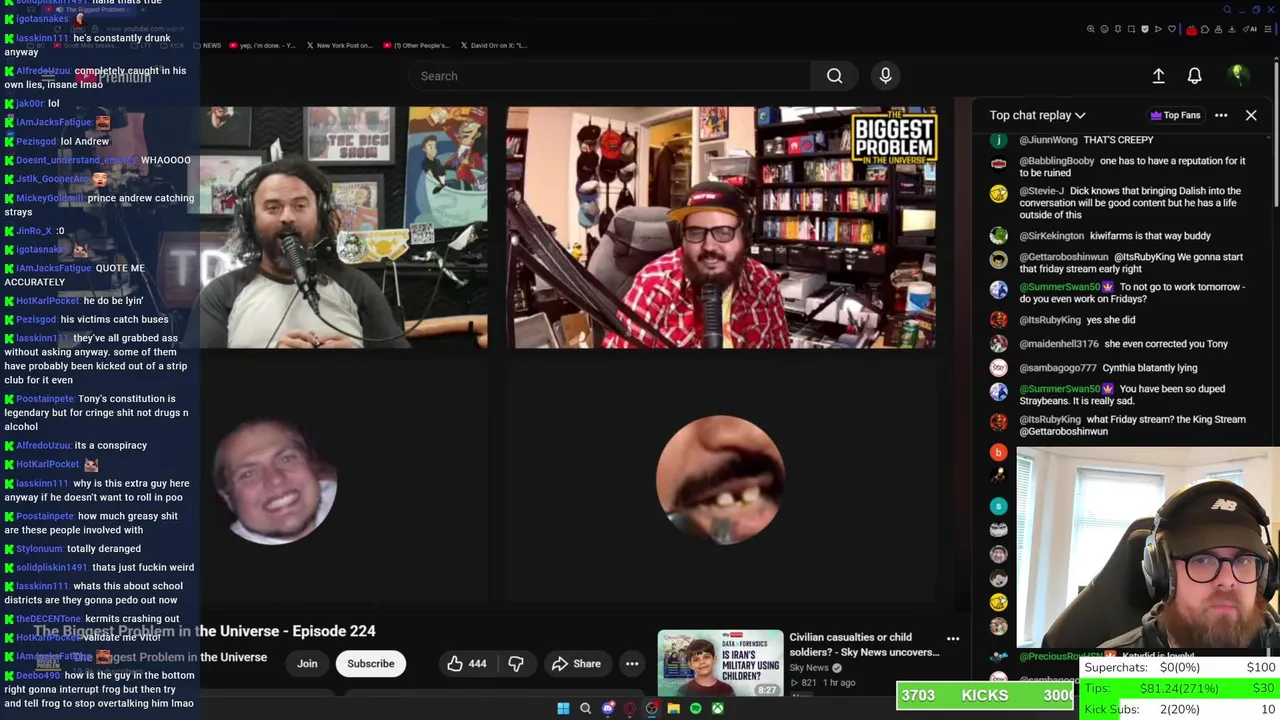The width and height of the screenshot is (1280, 720).
Task: Click the Kicks 3703 goal bar
Action: coord(985,695)
